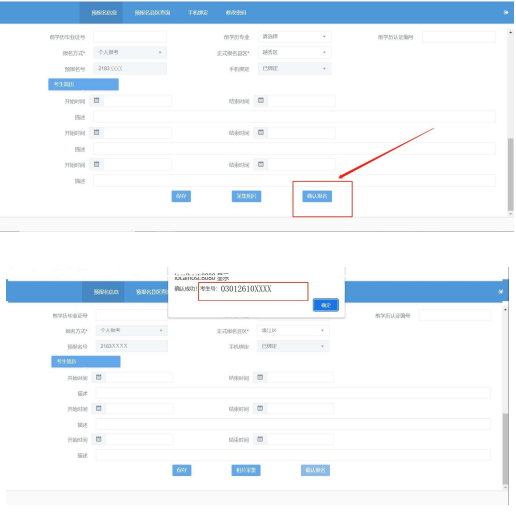Switch to the 修改密码 tab in the upper header
This screenshot has width=516, height=512.
pos(236,13)
